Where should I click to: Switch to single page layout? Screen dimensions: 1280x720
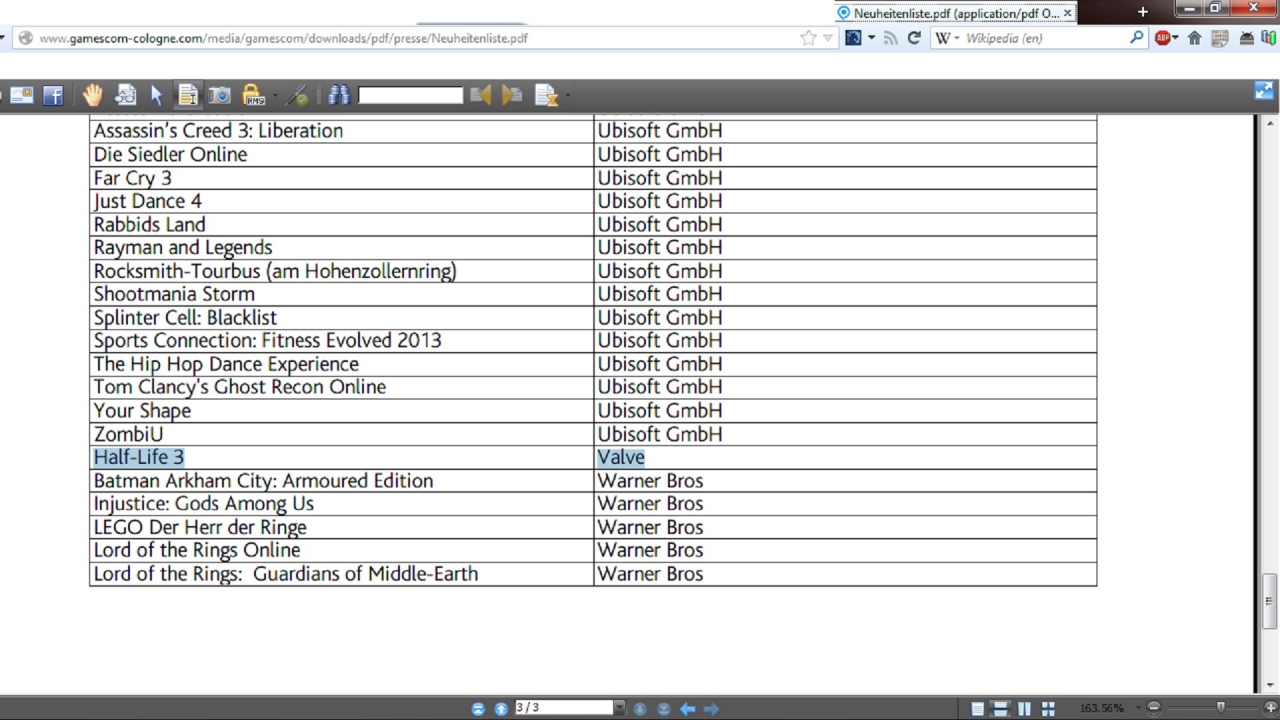[978, 709]
